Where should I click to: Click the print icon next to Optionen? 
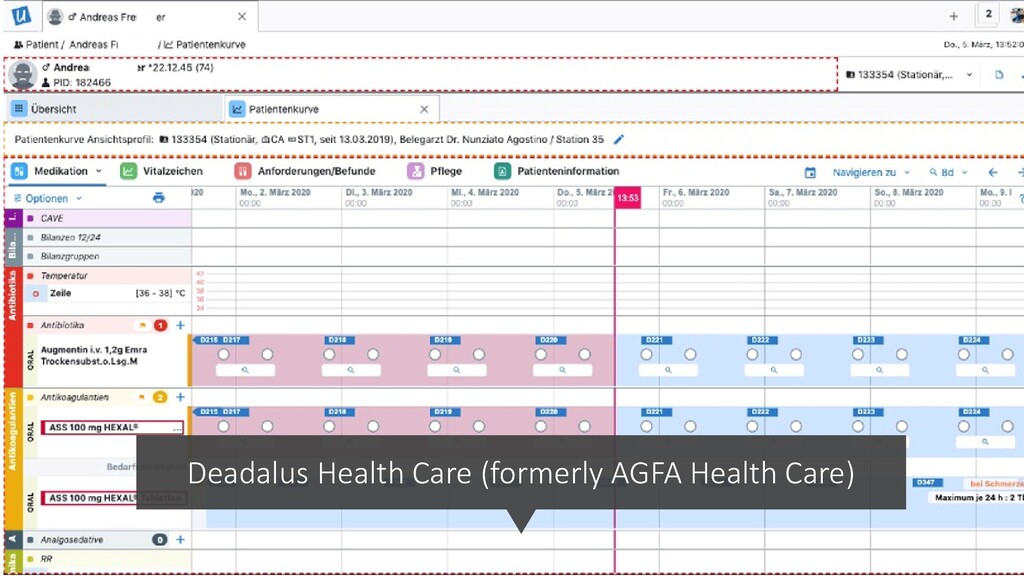point(159,198)
